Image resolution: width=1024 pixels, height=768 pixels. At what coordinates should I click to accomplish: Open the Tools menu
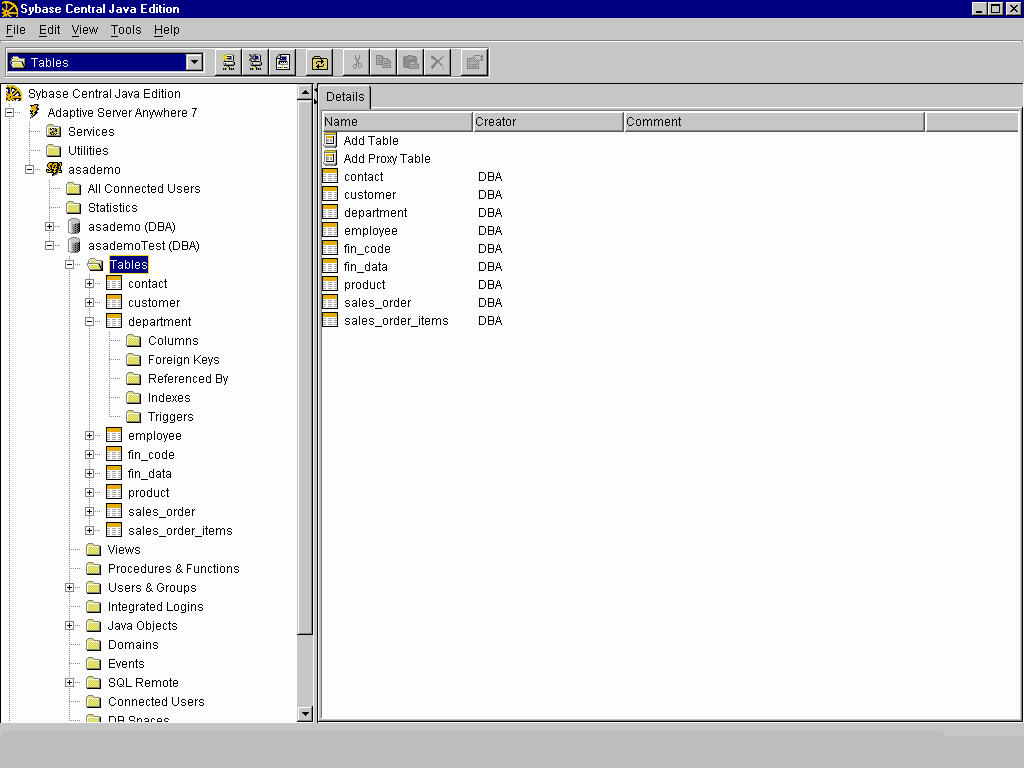click(x=126, y=30)
